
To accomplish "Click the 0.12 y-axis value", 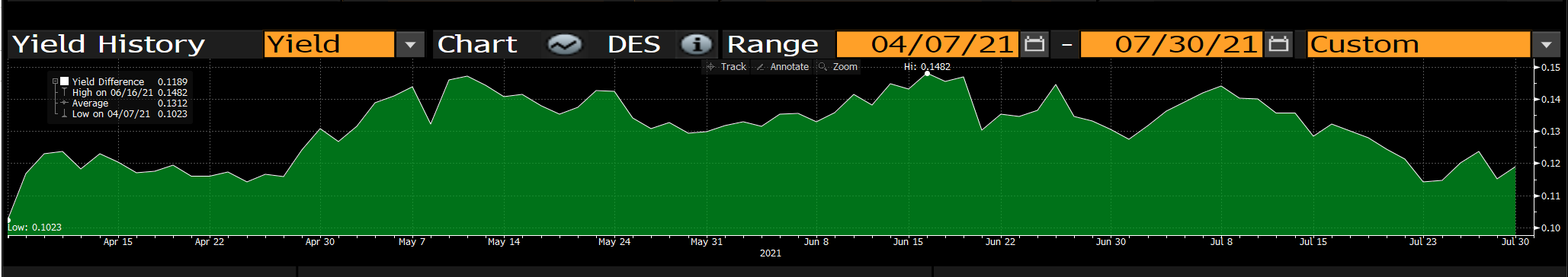I will click(1550, 164).
